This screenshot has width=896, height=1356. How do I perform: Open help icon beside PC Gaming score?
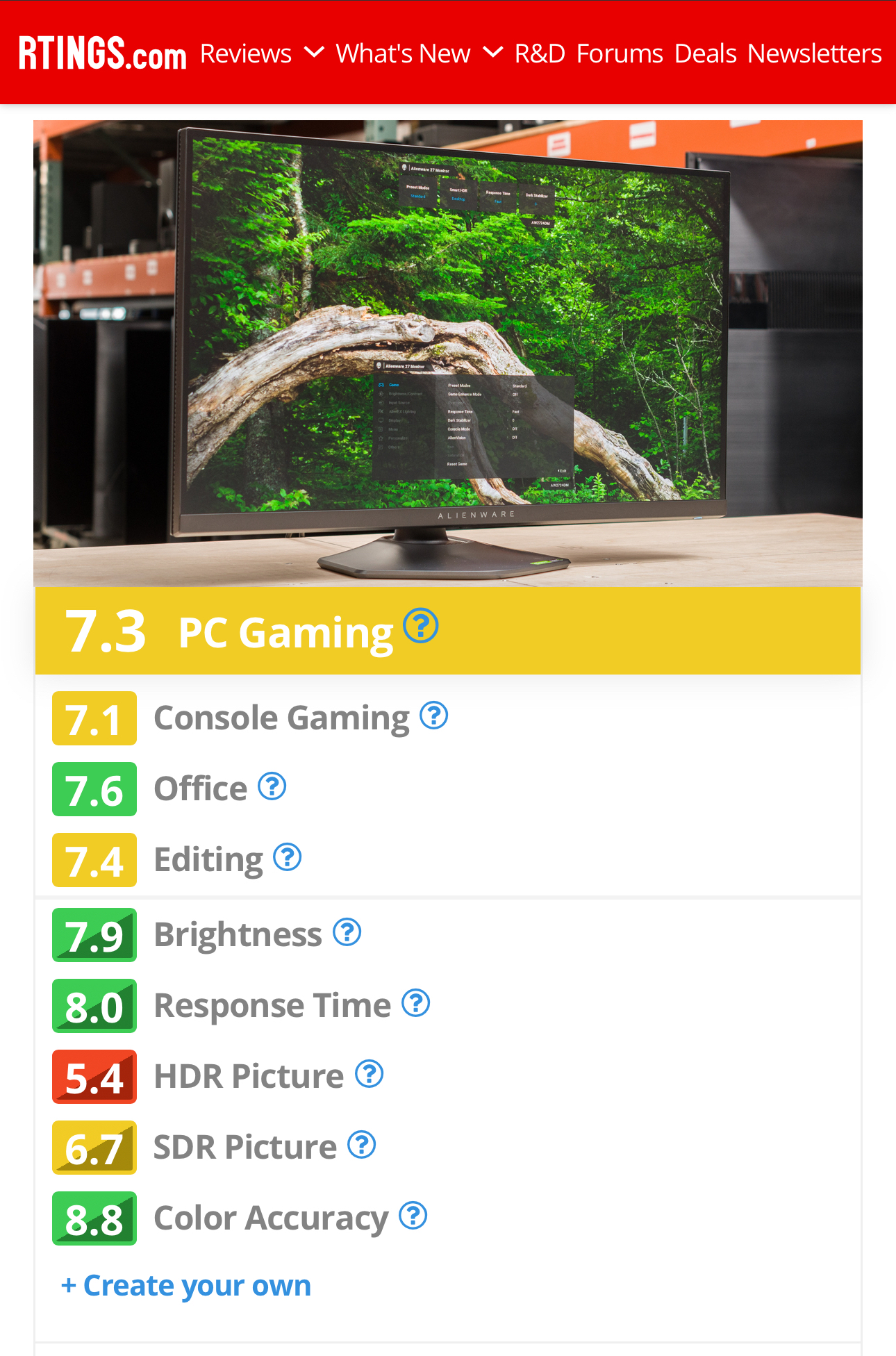tap(421, 626)
